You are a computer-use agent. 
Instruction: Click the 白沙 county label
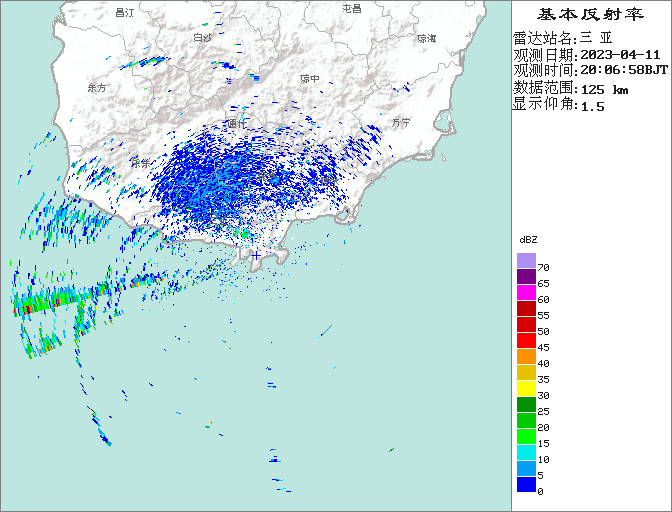tap(202, 38)
